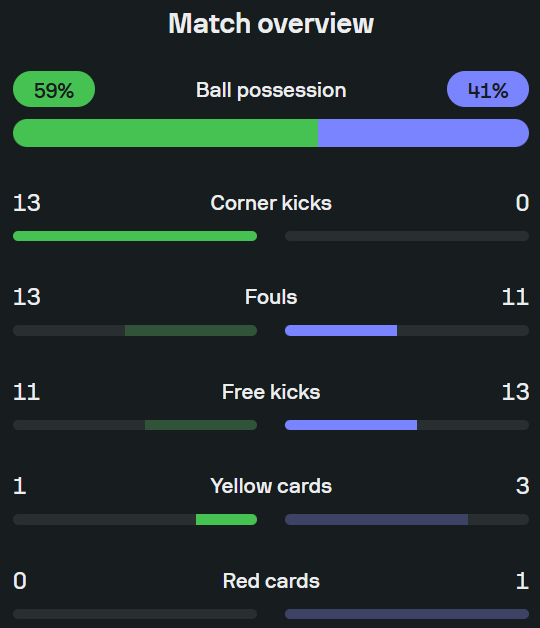Click the purple Free kicks bar
This screenshot has width=540, height=628.
coord(351,425)
